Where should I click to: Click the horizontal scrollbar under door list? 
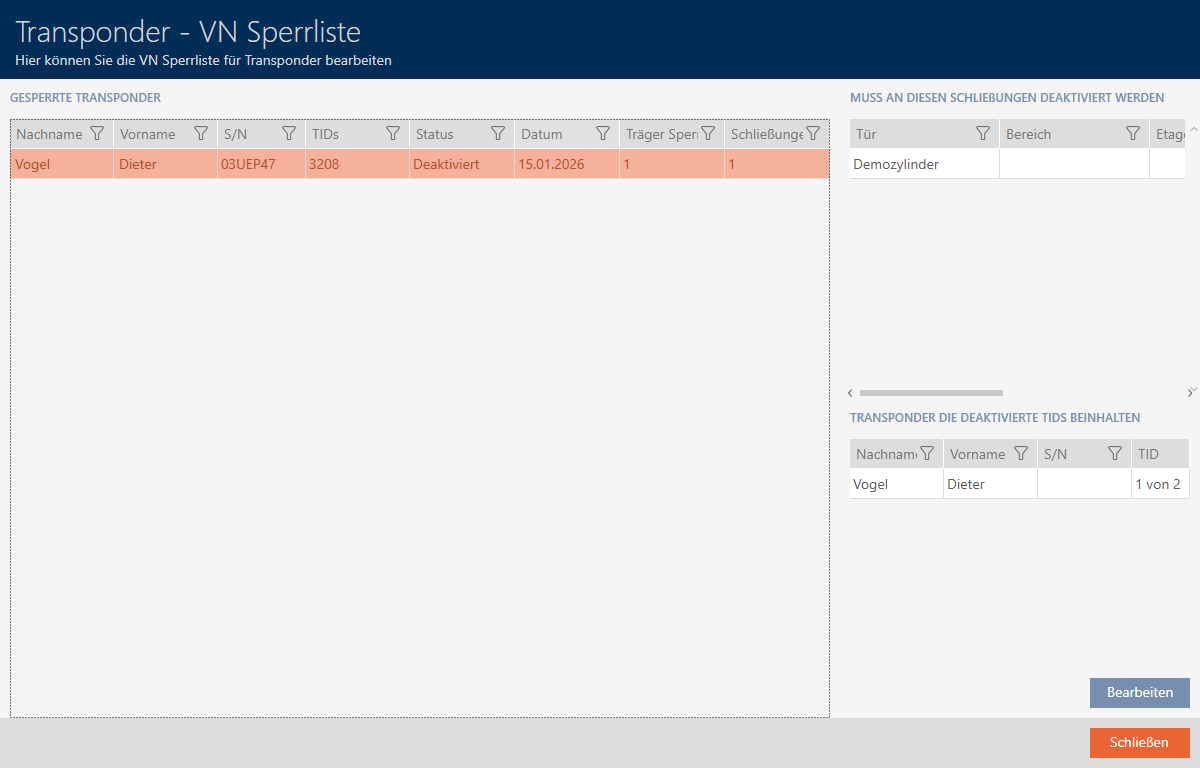tap(930, 393)
